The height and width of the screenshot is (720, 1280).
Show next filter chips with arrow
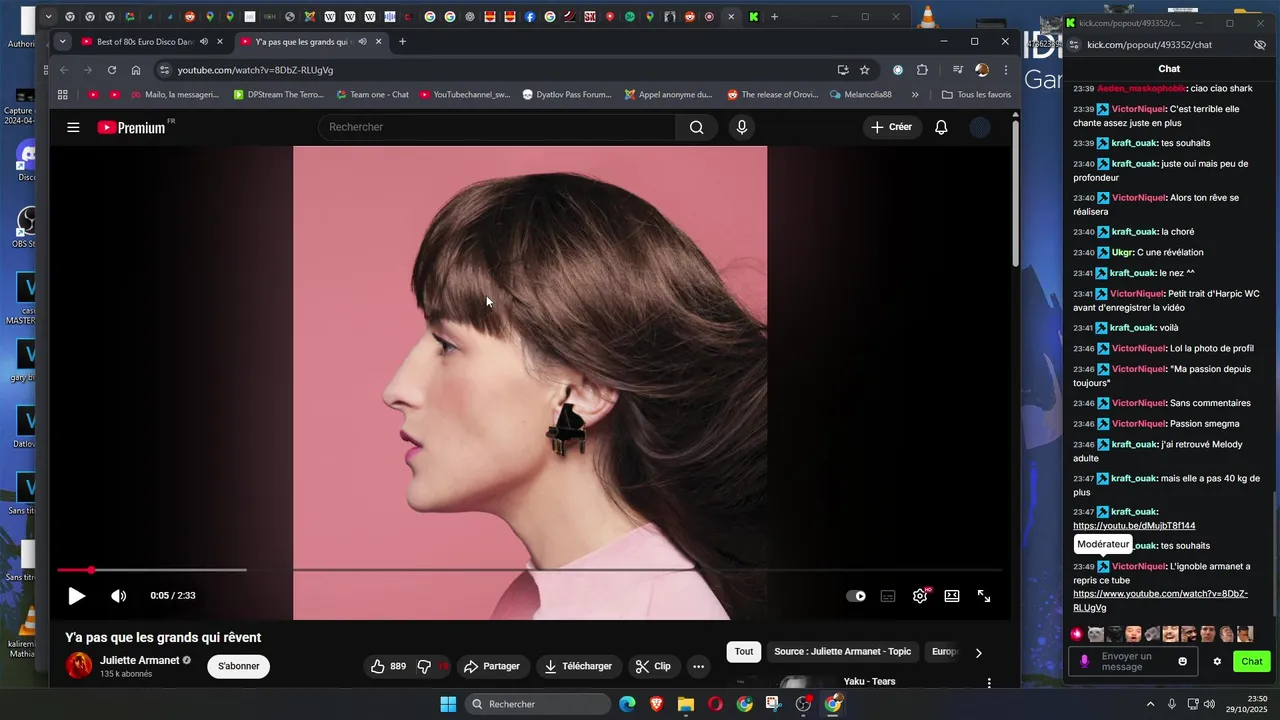pos(978,653)
